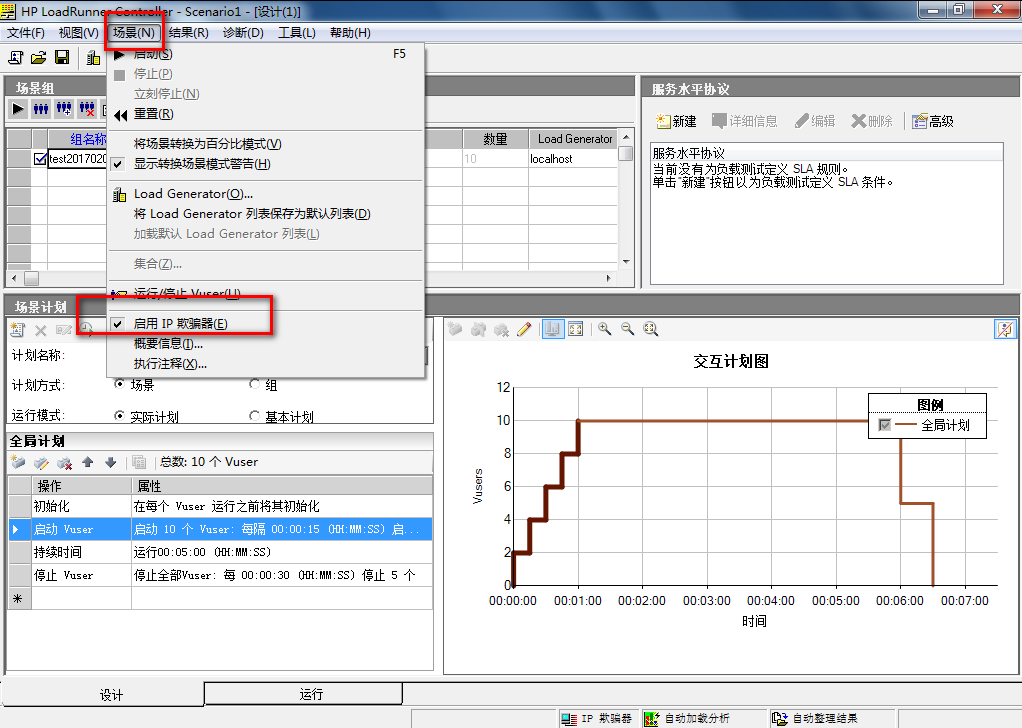Click the IP 欺骗器 status bar indicator
1022x728 pixels.
(x=596, y=719)
